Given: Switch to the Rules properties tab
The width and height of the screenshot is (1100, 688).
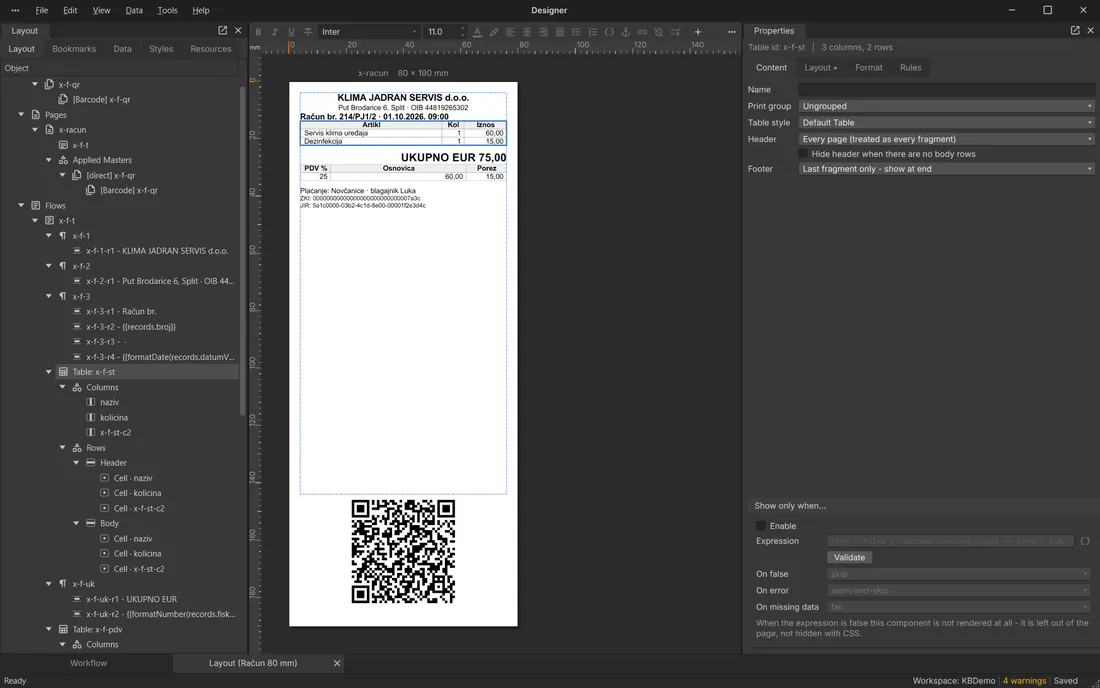Looking at the screenshot, I should tap(911, 68).
